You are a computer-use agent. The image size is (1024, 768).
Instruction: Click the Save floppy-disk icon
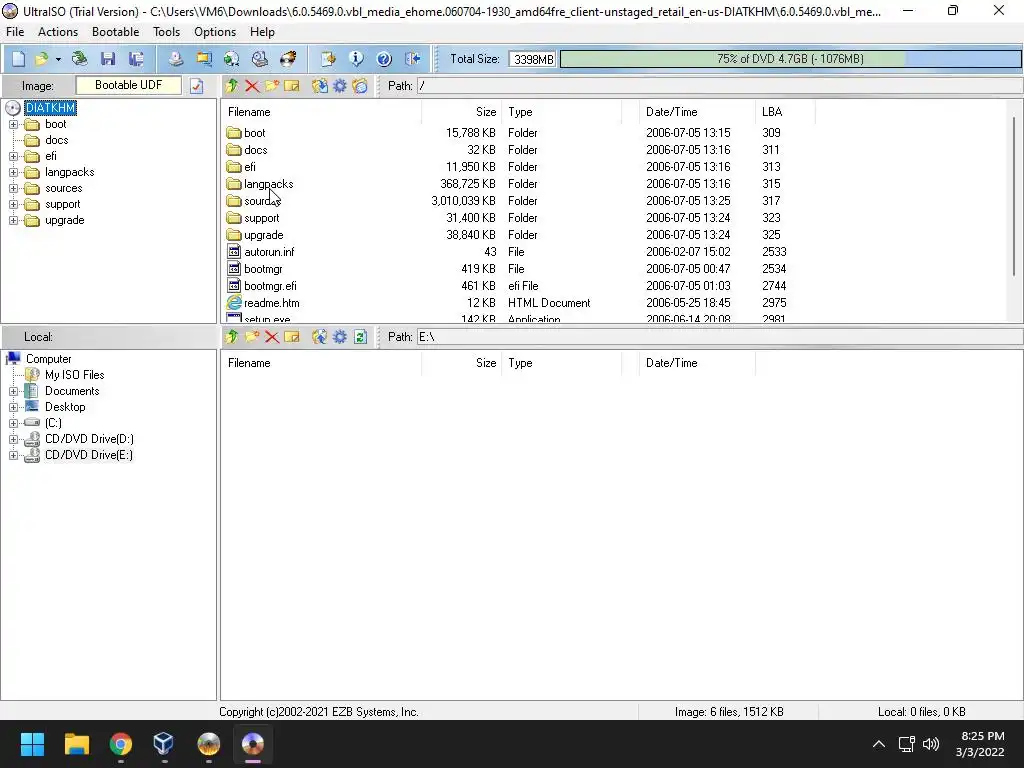tap(108, 59)
